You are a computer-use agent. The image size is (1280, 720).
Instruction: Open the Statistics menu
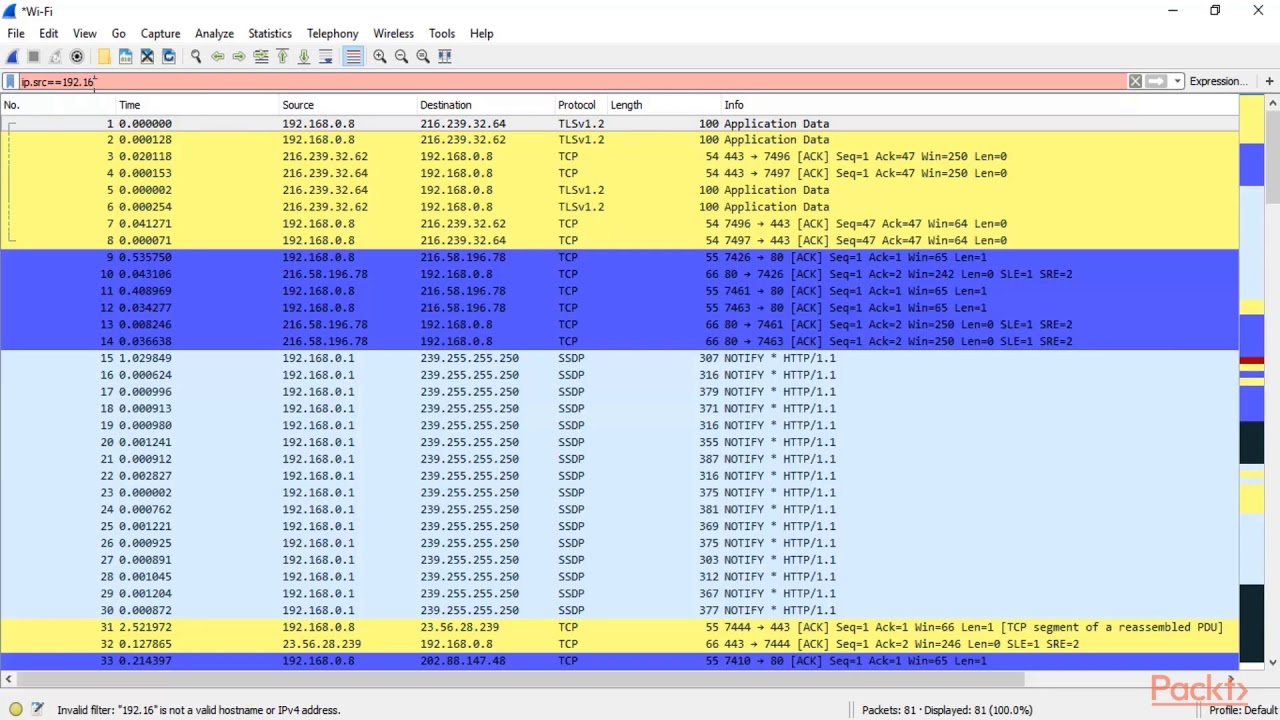click(270, 33)
